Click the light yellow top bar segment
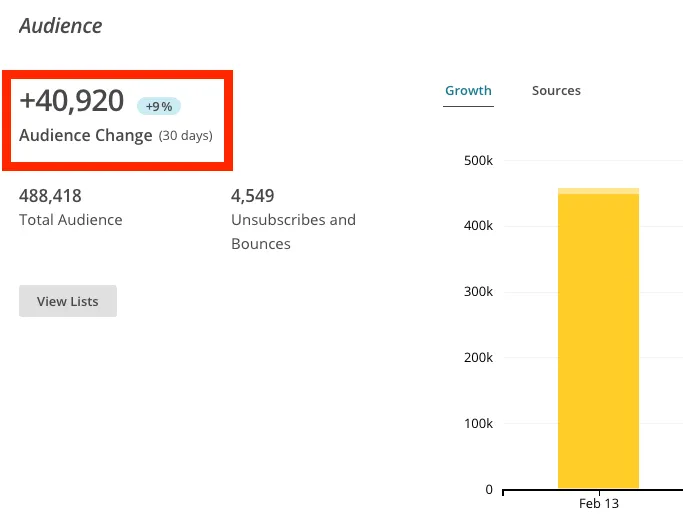The image size is (683, 521). click(x=598, y=191)
